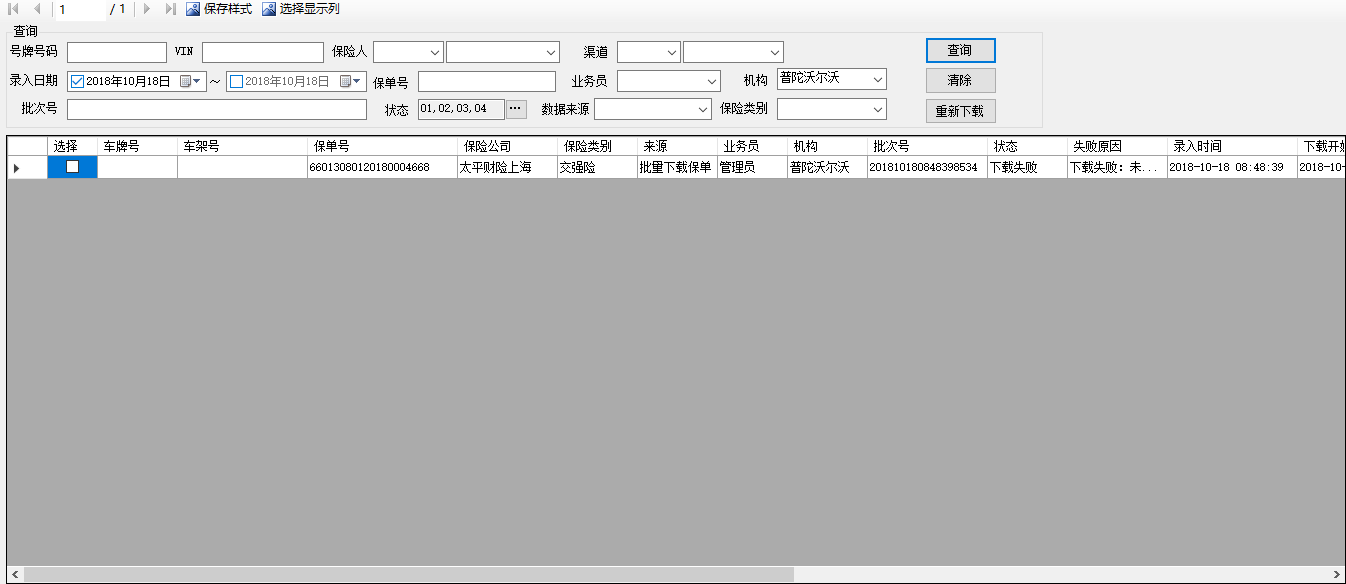Sort by 来源 column header

coord(678,146)
